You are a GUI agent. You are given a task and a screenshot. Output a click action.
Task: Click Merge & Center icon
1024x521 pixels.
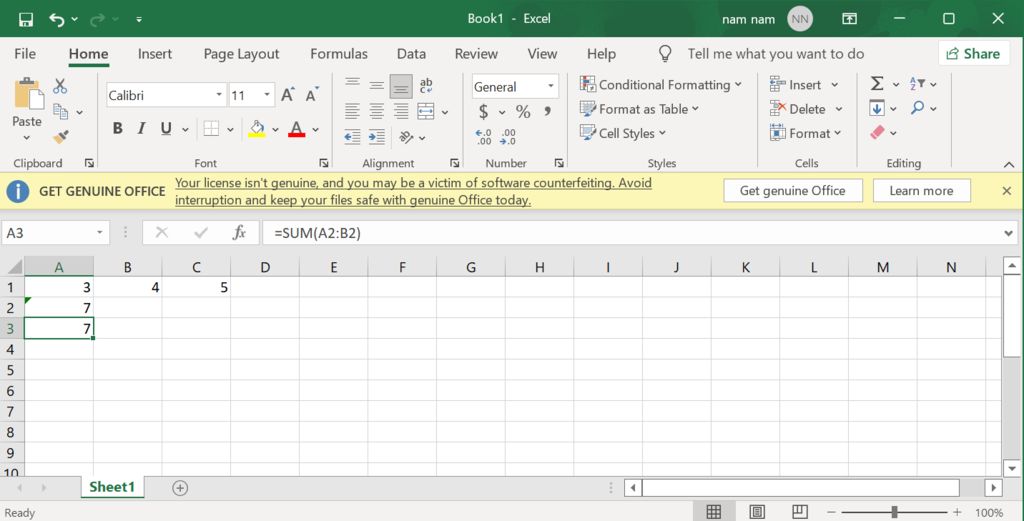(x=426, y=112)
